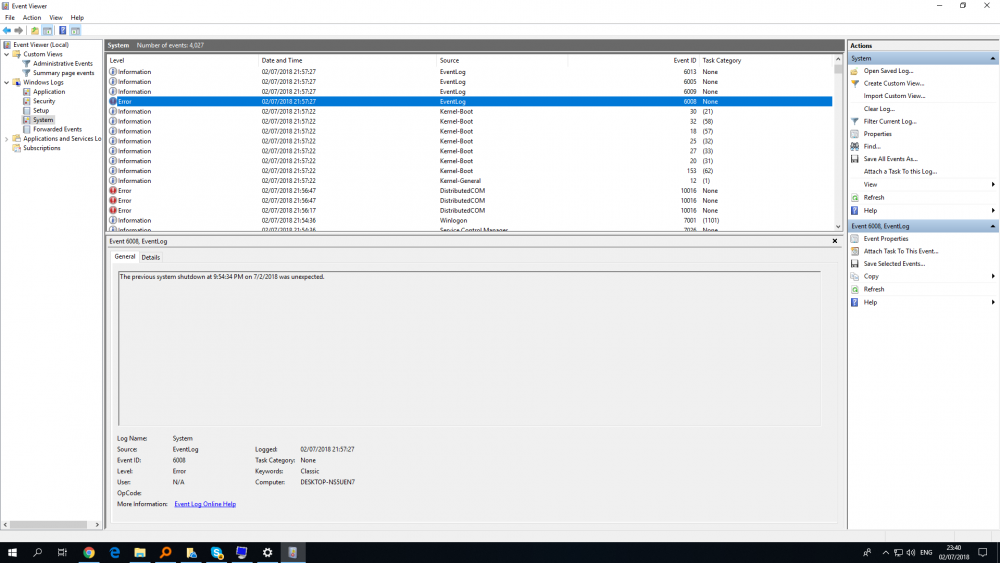Select the General tab
This screenshot has width=1000, height=563.
pyautogui.click(x=124, y=256)
